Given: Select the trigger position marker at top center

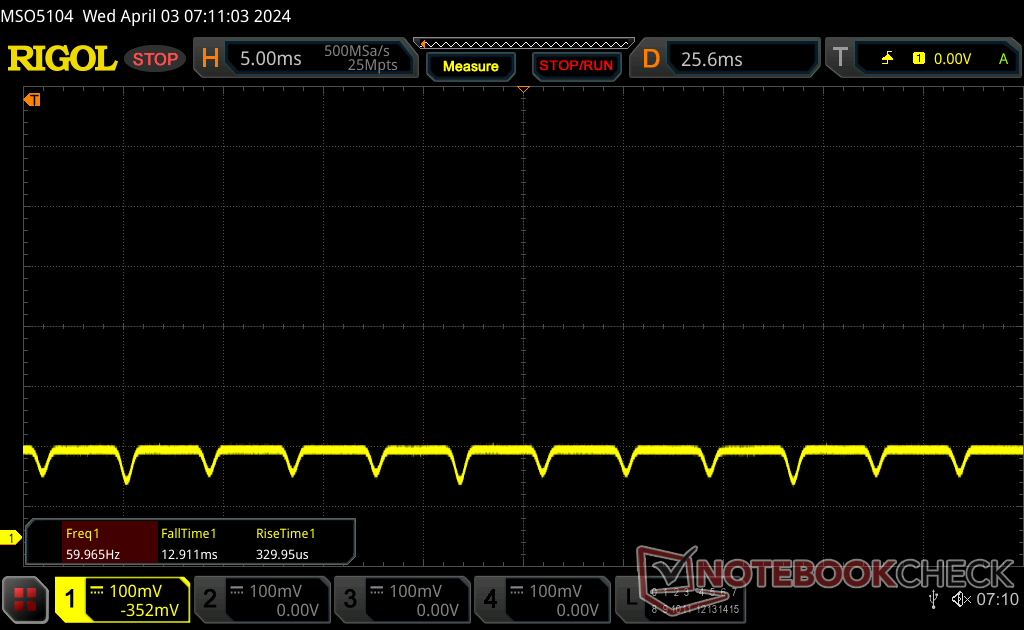Looking at the screenshot, I should pos(522,90).
